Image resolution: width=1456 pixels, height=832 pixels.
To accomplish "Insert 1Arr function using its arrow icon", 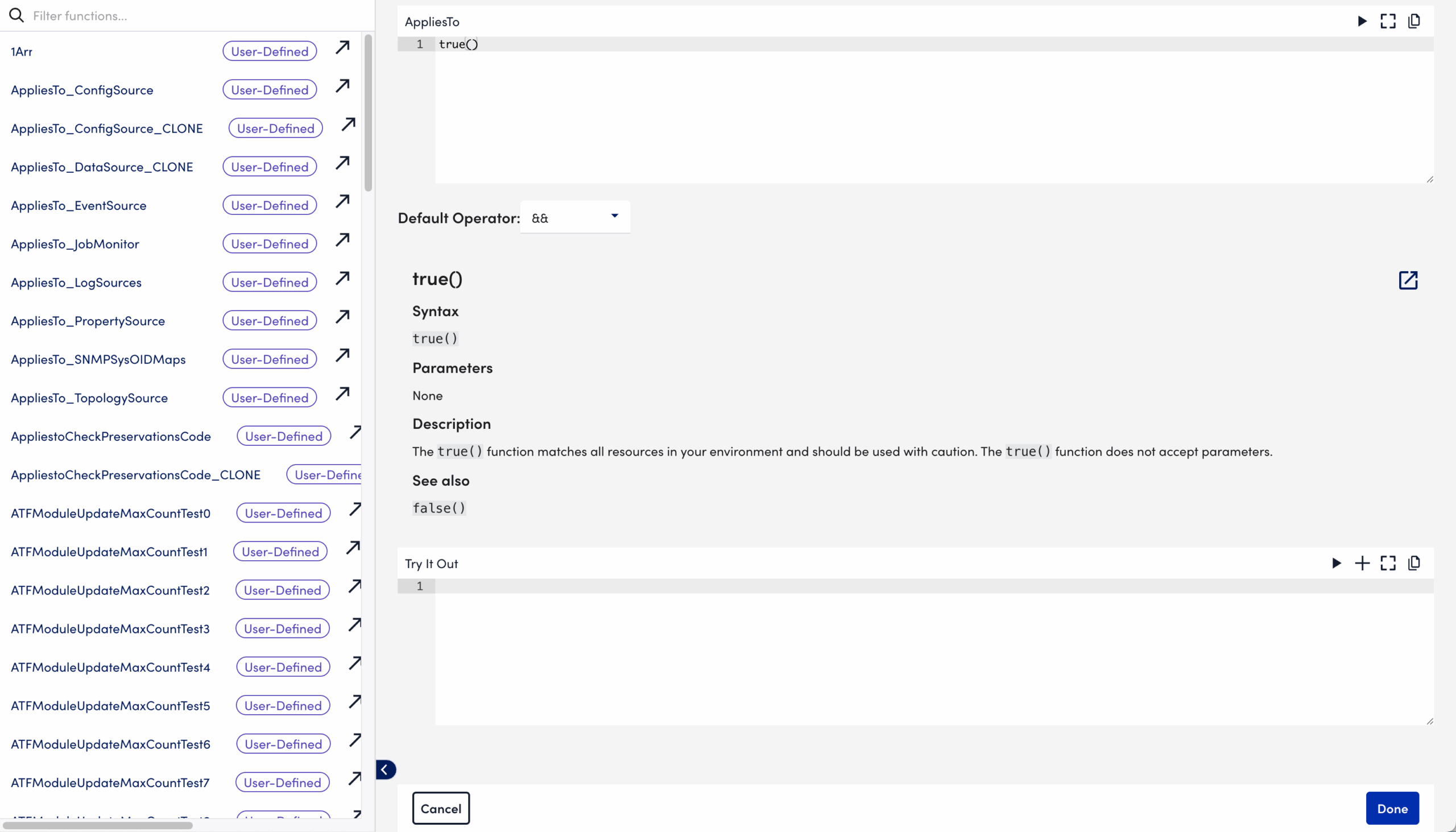I will pyautogui.click(x=343, y=47).
